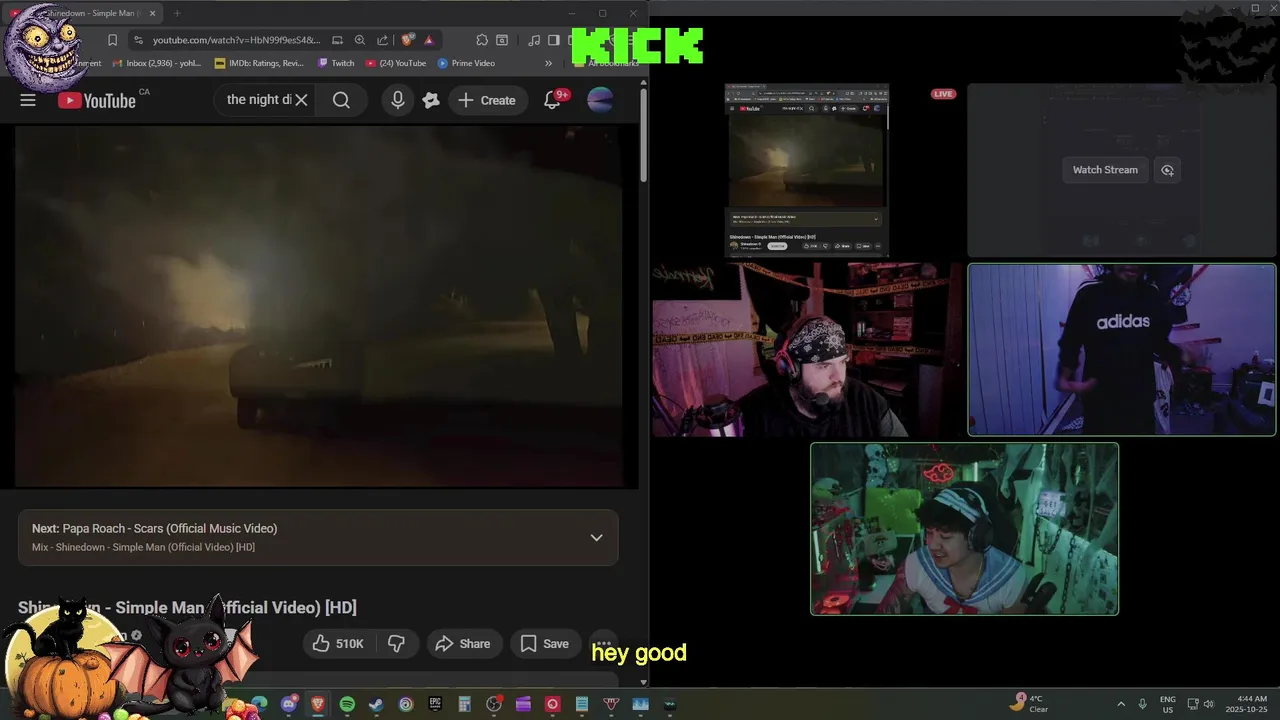Image resolution: width=1280 pixels, height=720 pixels.
Task: Go to YouTube home via logo
Action: [97, 100]
